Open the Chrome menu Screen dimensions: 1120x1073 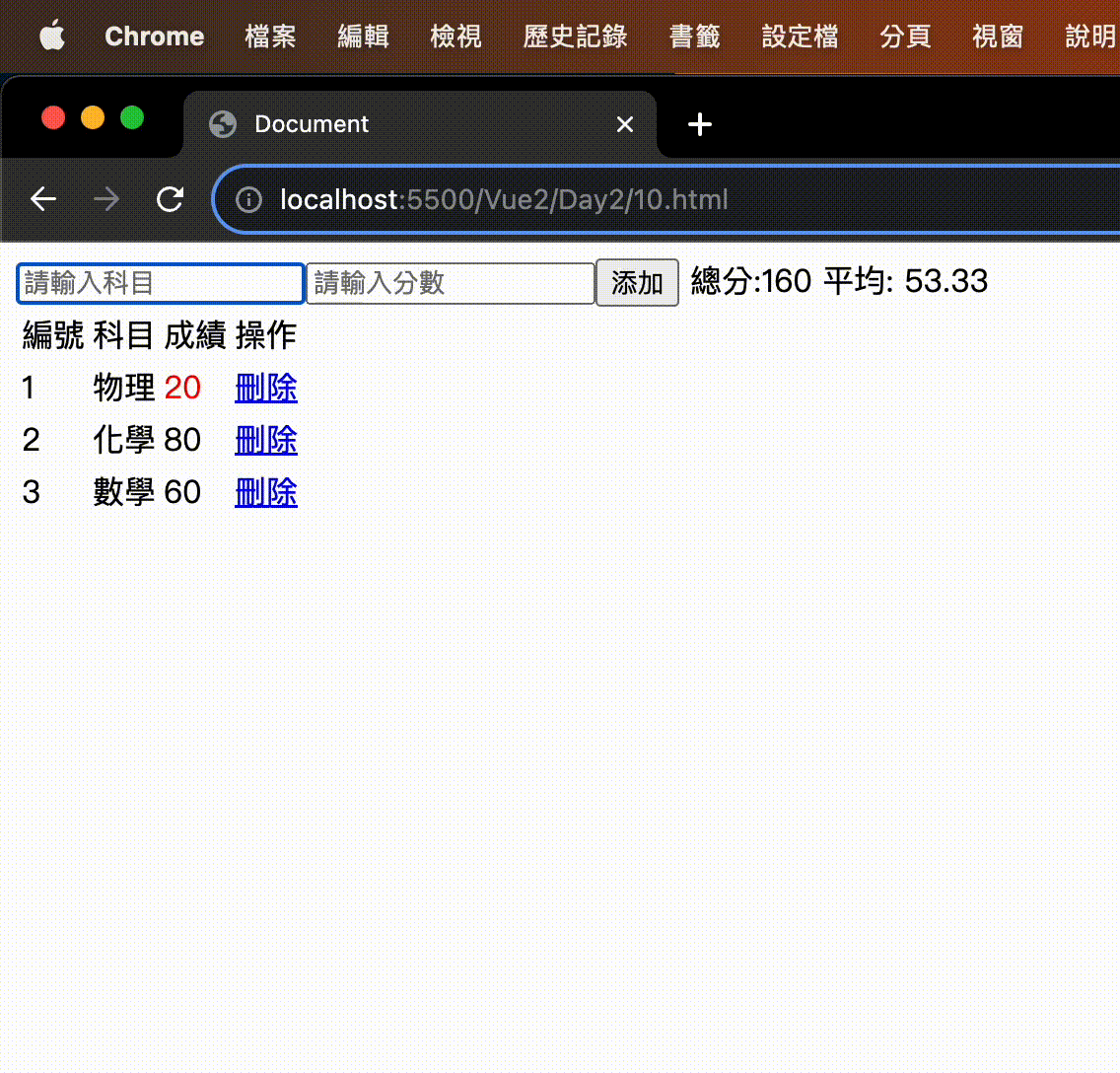(154, 36)
